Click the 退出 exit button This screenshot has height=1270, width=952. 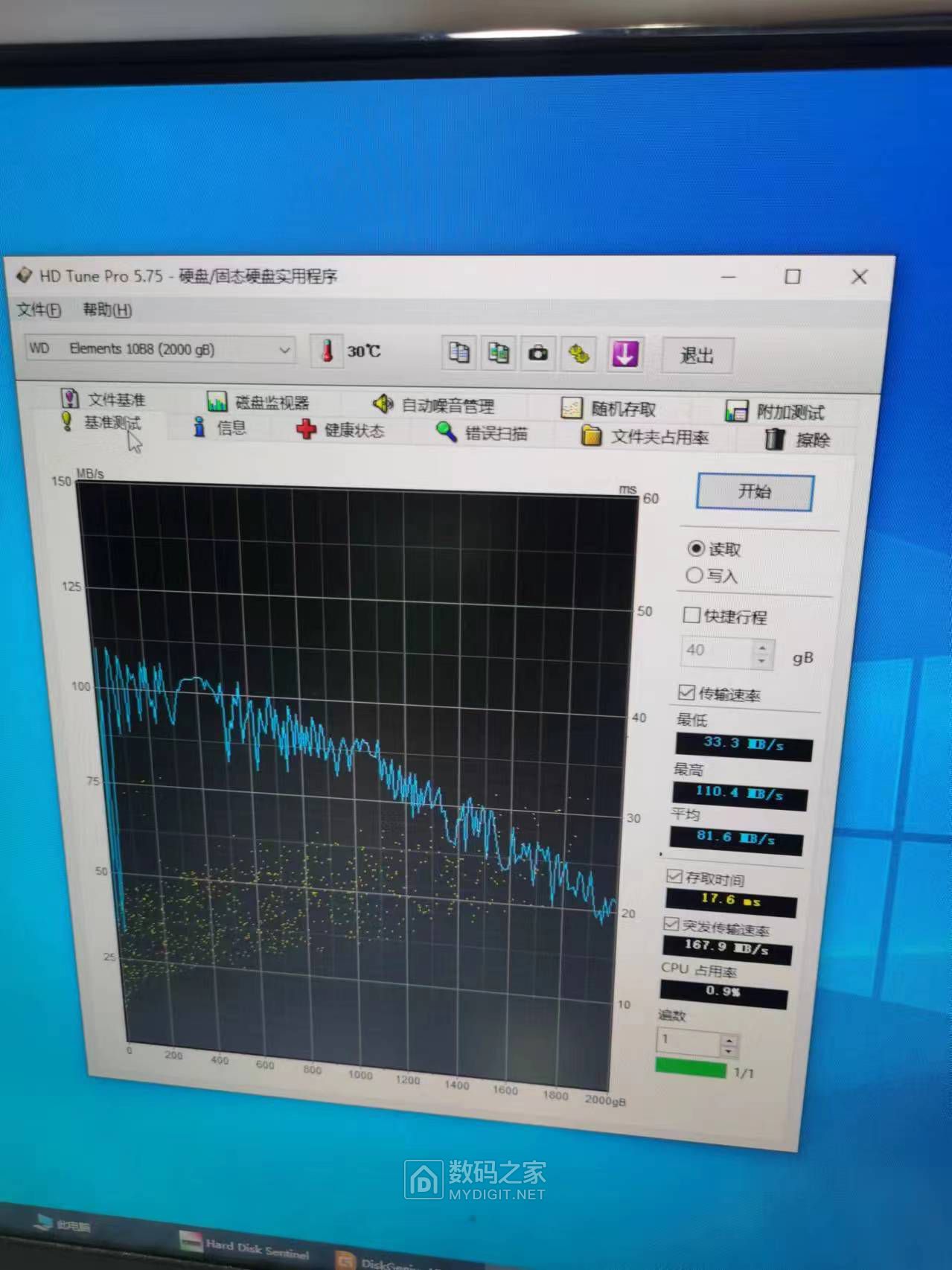pos(697,356)
